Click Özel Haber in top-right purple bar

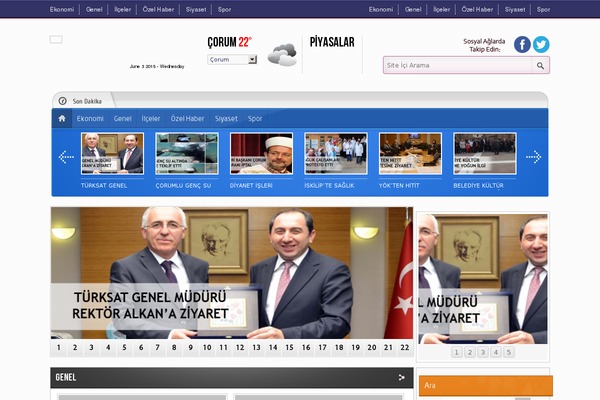477,9
